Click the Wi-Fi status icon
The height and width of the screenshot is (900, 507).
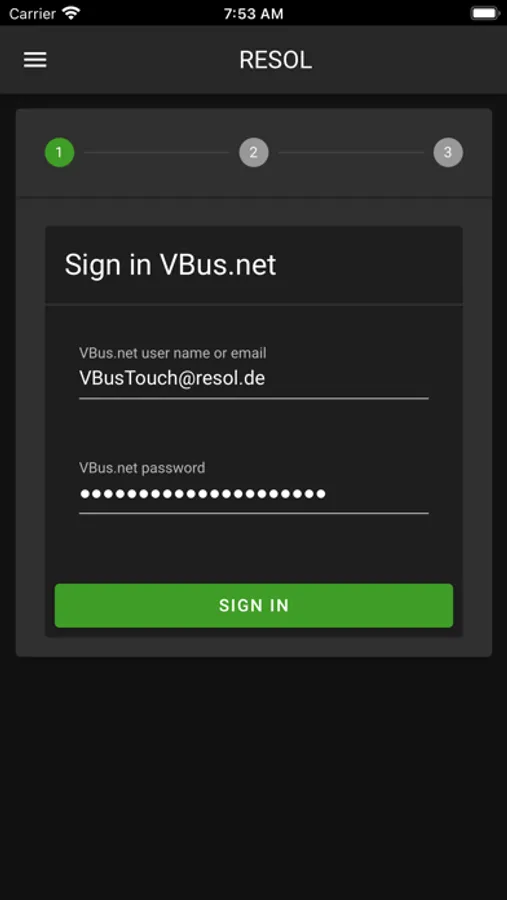pos(71,13)
